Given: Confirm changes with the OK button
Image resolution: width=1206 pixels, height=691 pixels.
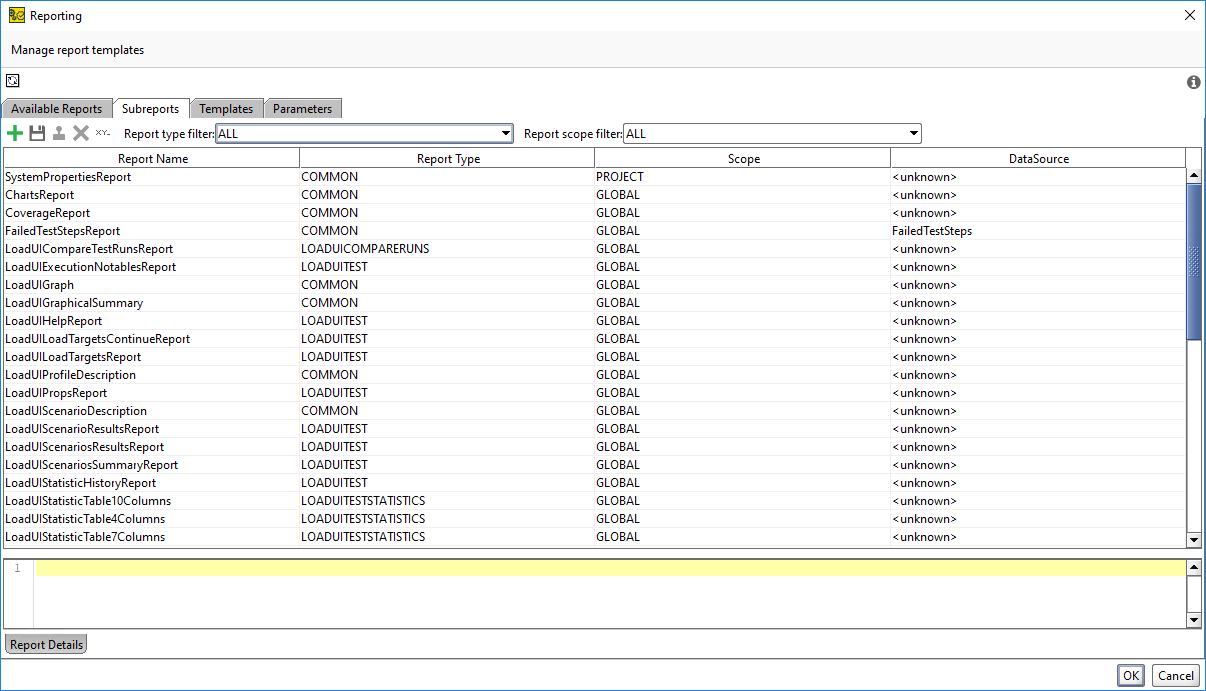Looking at the screenshot, I should [x=1130, y=675].
